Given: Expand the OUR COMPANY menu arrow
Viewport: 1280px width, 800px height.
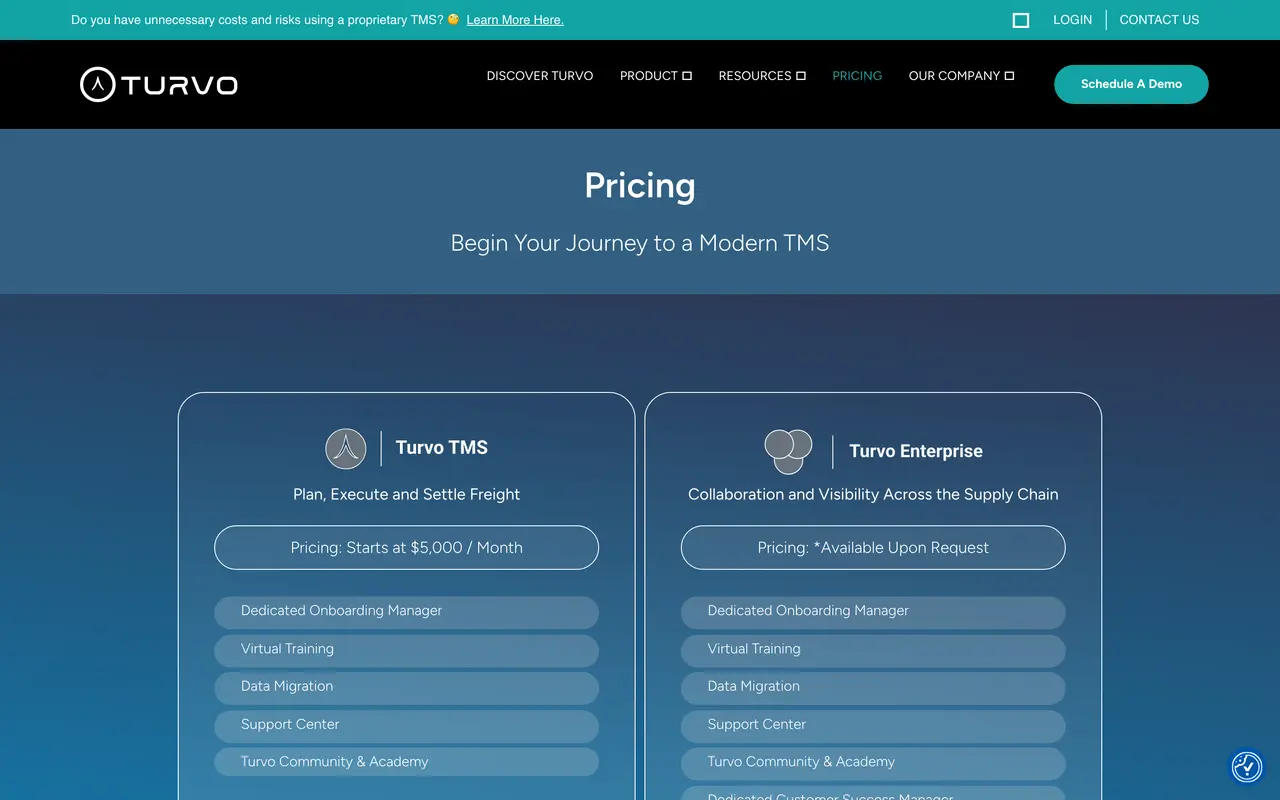Looking at the screenshot, I should coord(1009,76).
